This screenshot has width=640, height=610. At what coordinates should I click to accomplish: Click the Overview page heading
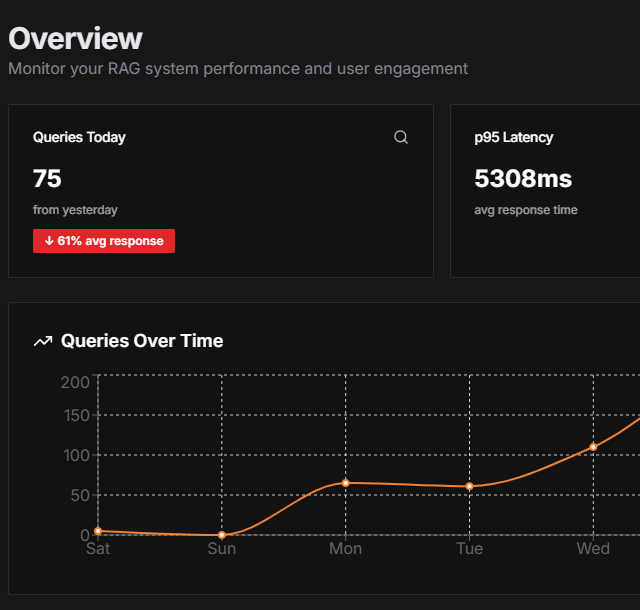coord(76,38)
